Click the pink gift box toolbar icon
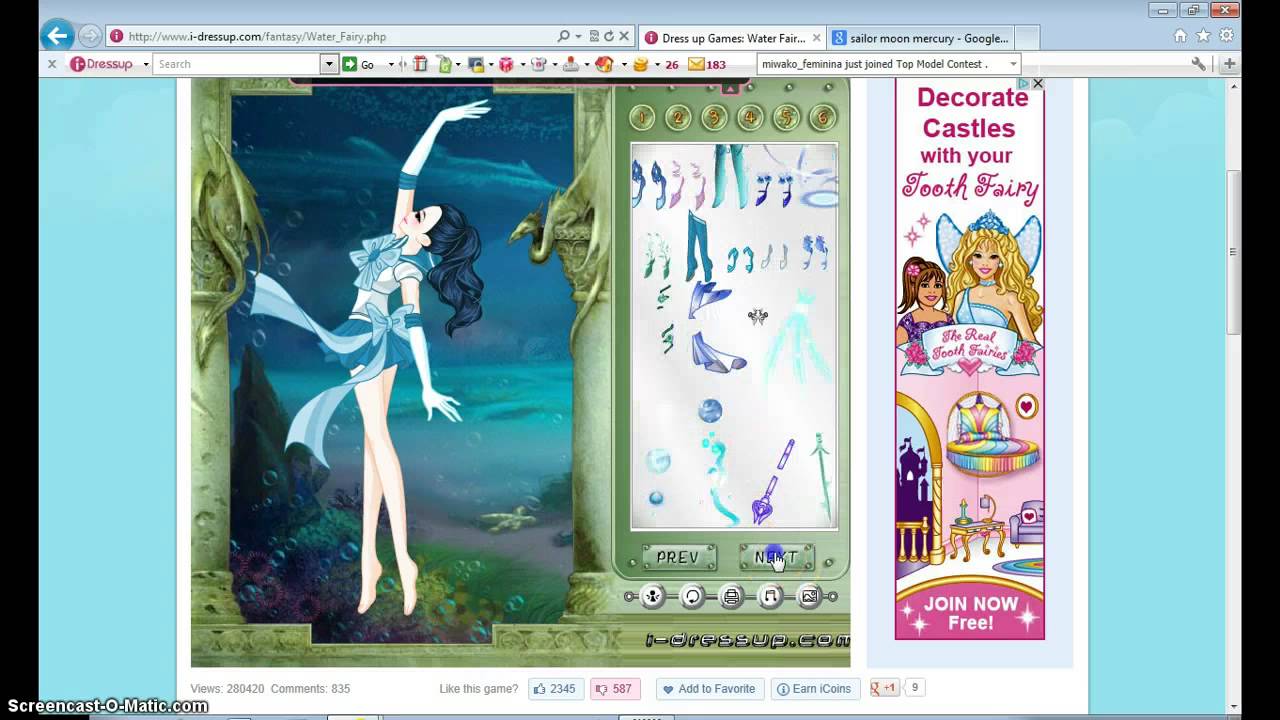This screenshot has width=1280, height=720. (x=506, y=64)
